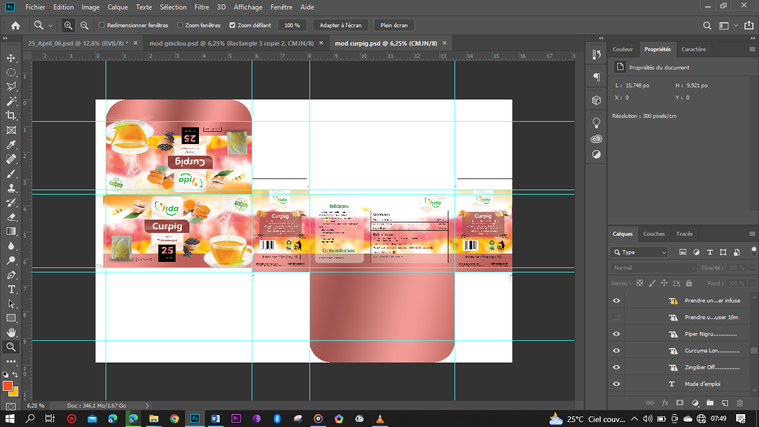759x427 pixels.
Task: Open Properties panel options menu
Action: click(x=752, y=49)
